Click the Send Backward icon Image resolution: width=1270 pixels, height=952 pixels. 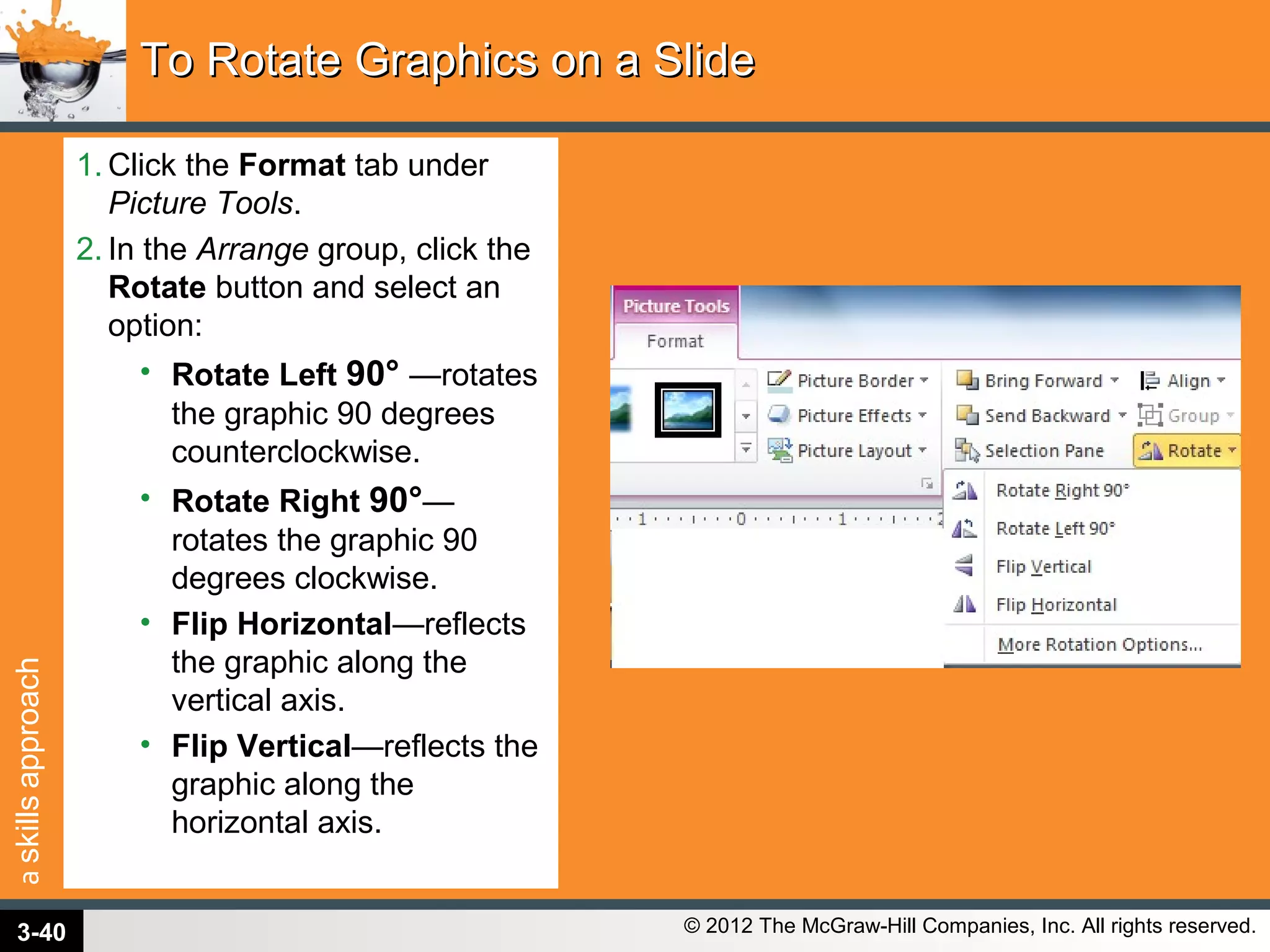pyautogui.click(x=966, y=415)
